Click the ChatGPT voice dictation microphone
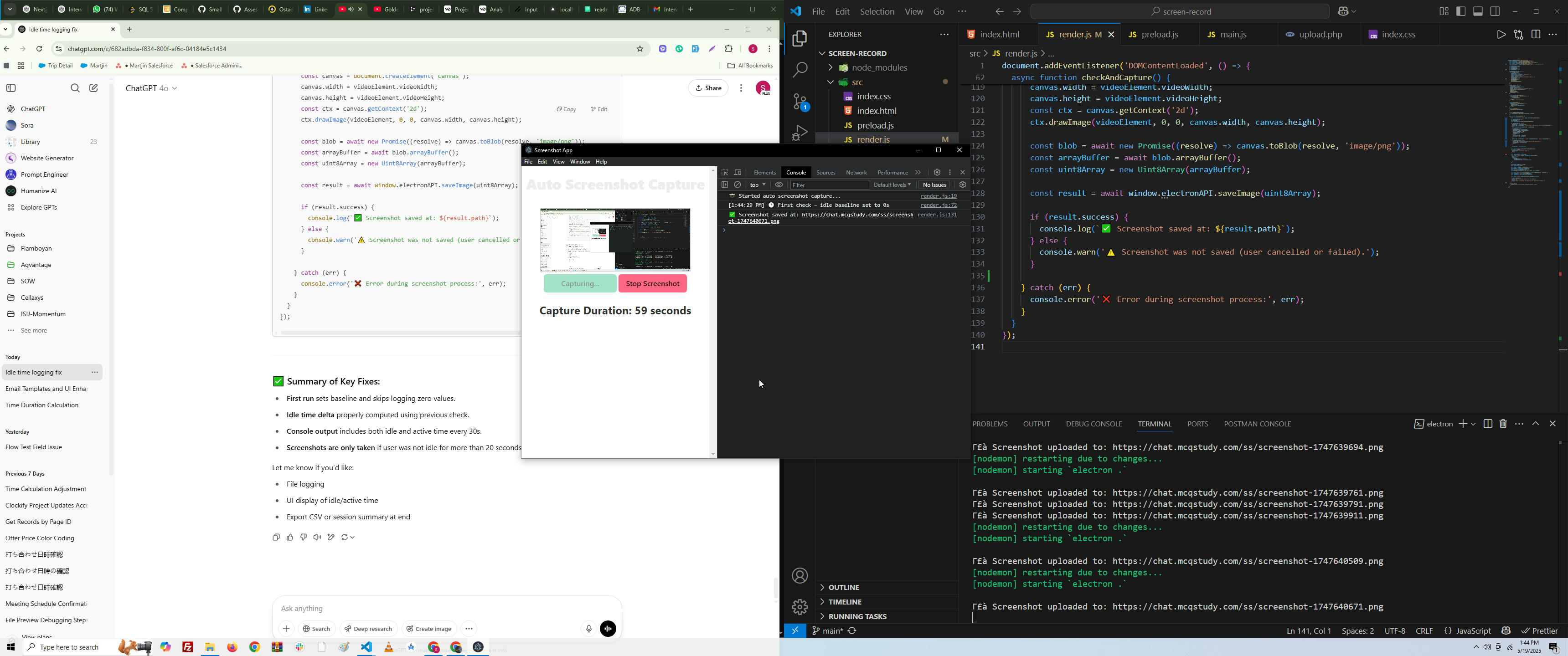This screenshot has height=656, width=1568. click(x=588, y=629)
